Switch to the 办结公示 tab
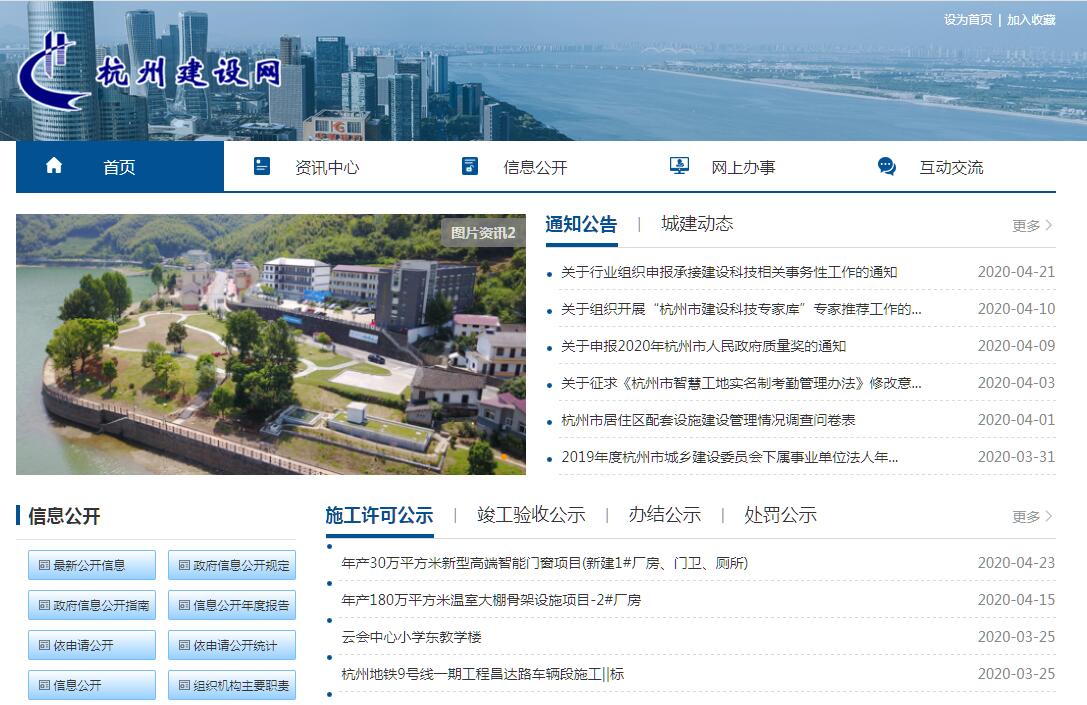 point(665,515)
